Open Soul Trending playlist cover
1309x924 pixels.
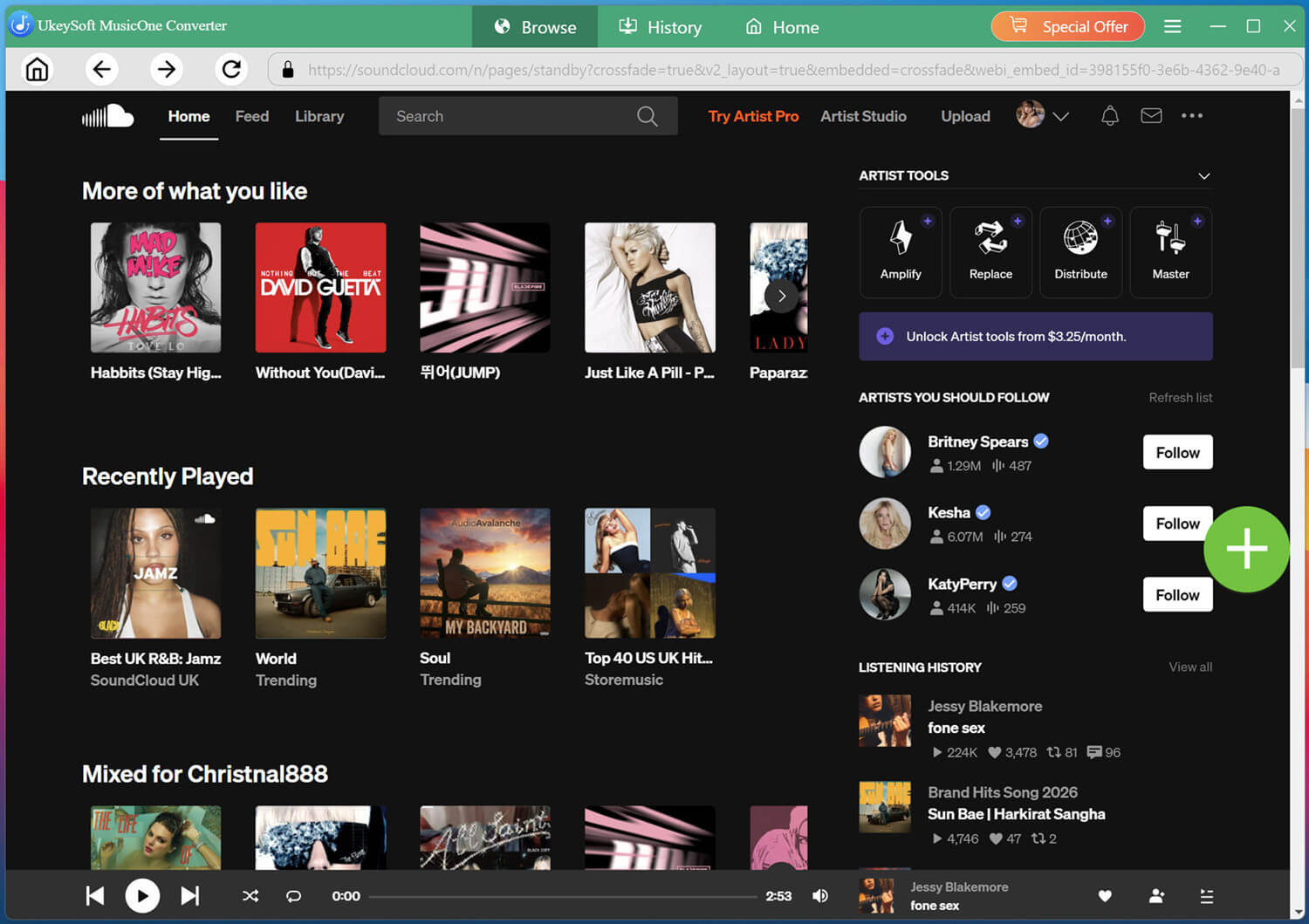485,573
